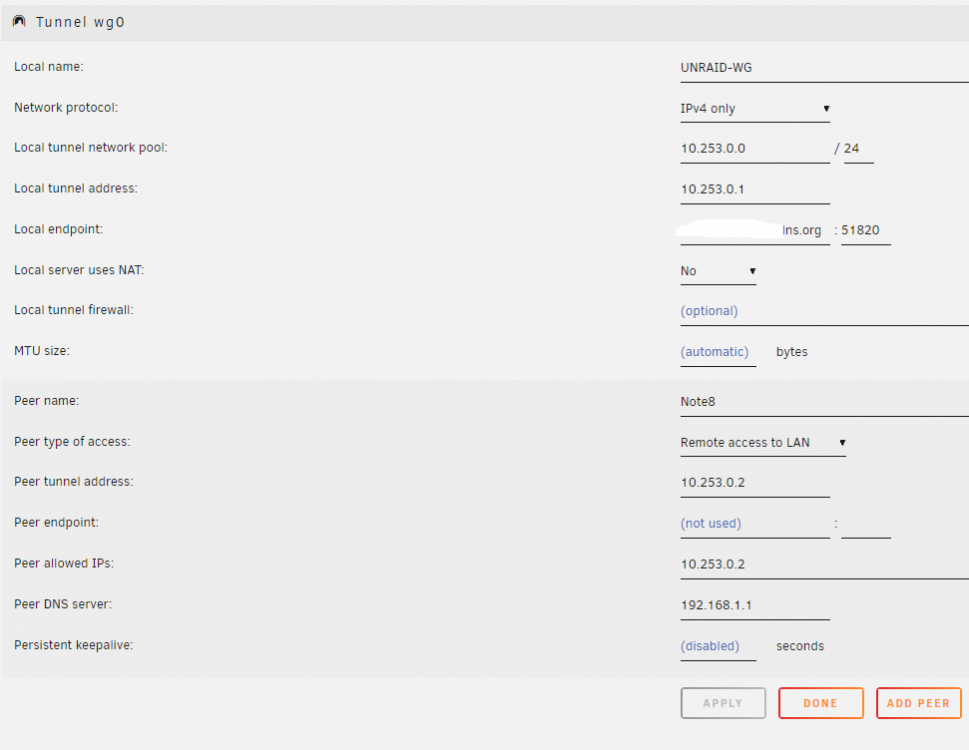Click the Local name label
Viewport: 969px width, 750px height.
(49, 67)
